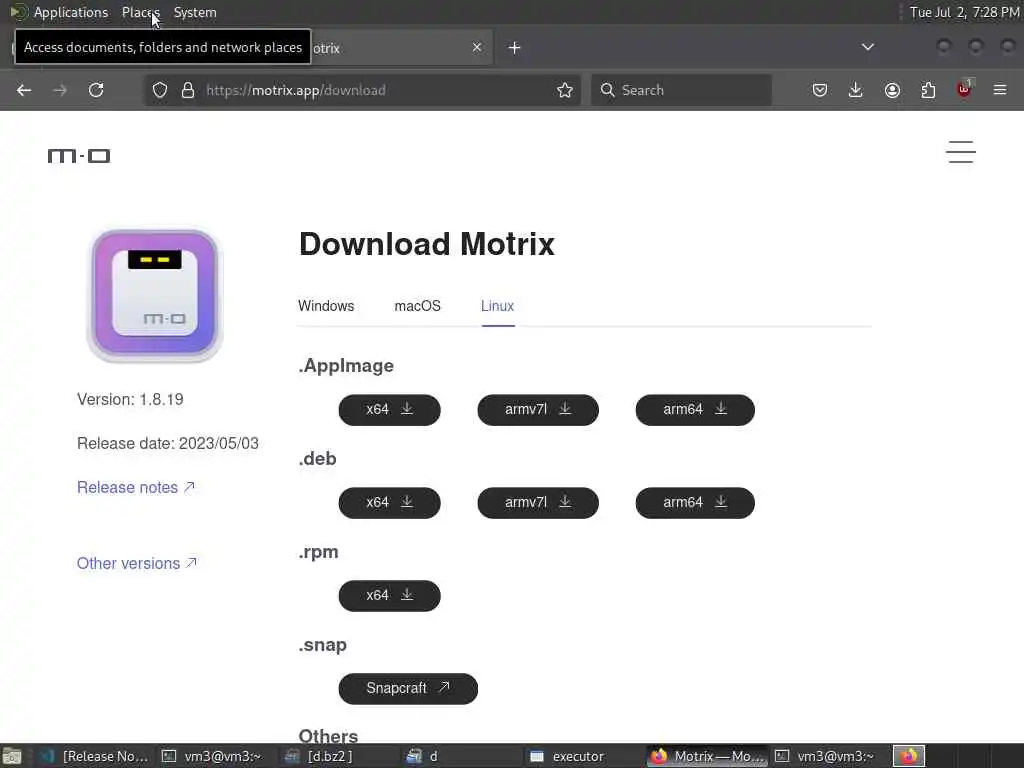Switch to the d.bz2 taskbar window
This screenshot has height=768, width=1024.
click(x=340, y=756)
